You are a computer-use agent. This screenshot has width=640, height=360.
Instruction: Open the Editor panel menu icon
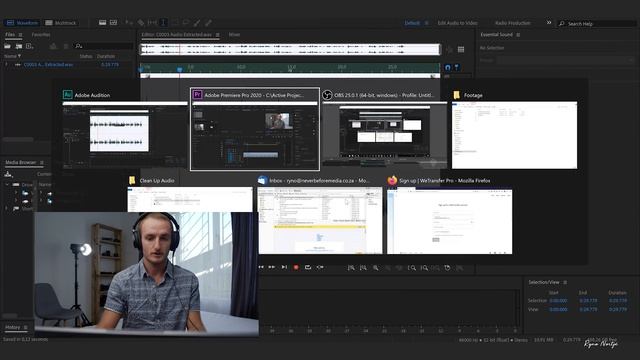(218, 35)
